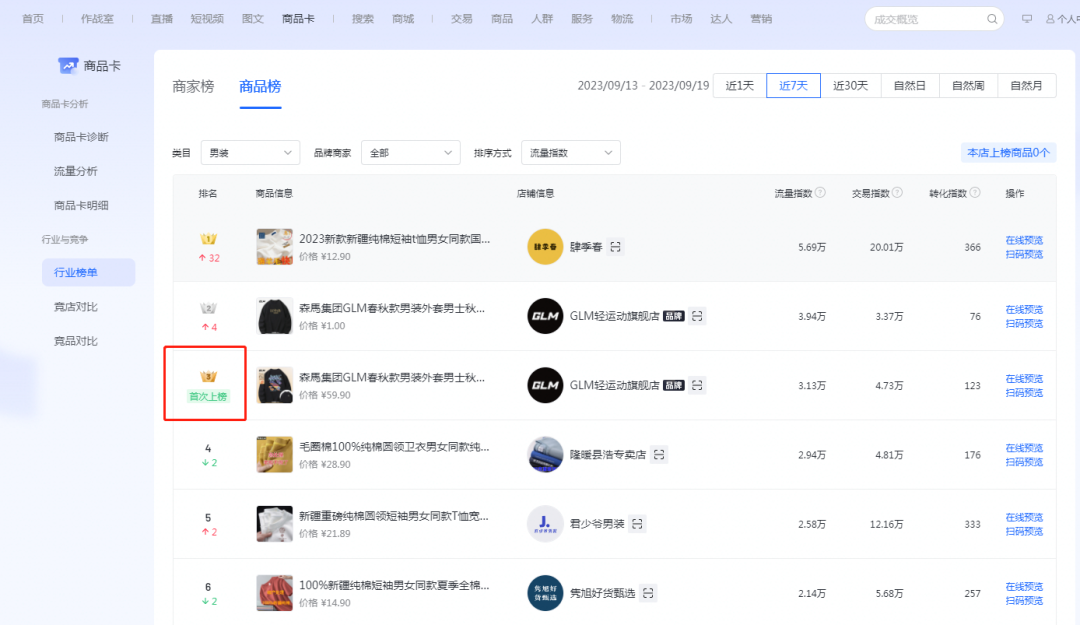Click the crown icon of the rank 1 product
The width and height of the screenshot is (1080, 625).
(208, 238)
